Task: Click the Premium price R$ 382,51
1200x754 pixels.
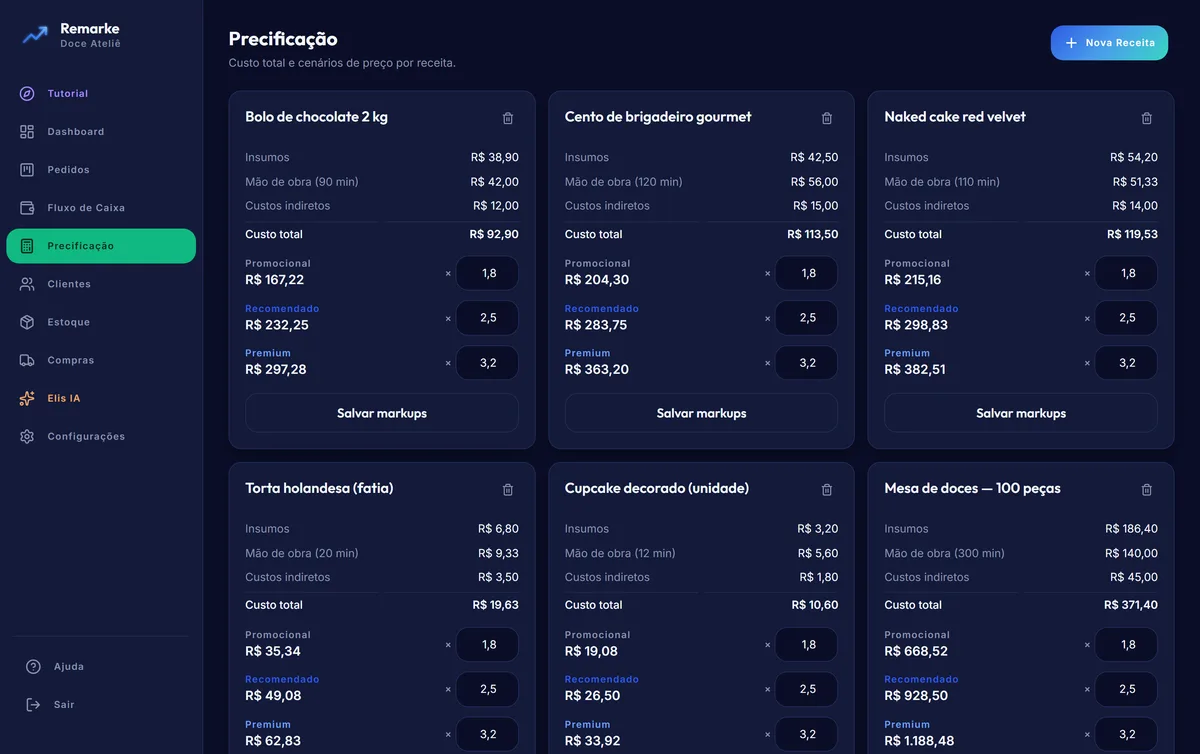Action: (915, 369)
